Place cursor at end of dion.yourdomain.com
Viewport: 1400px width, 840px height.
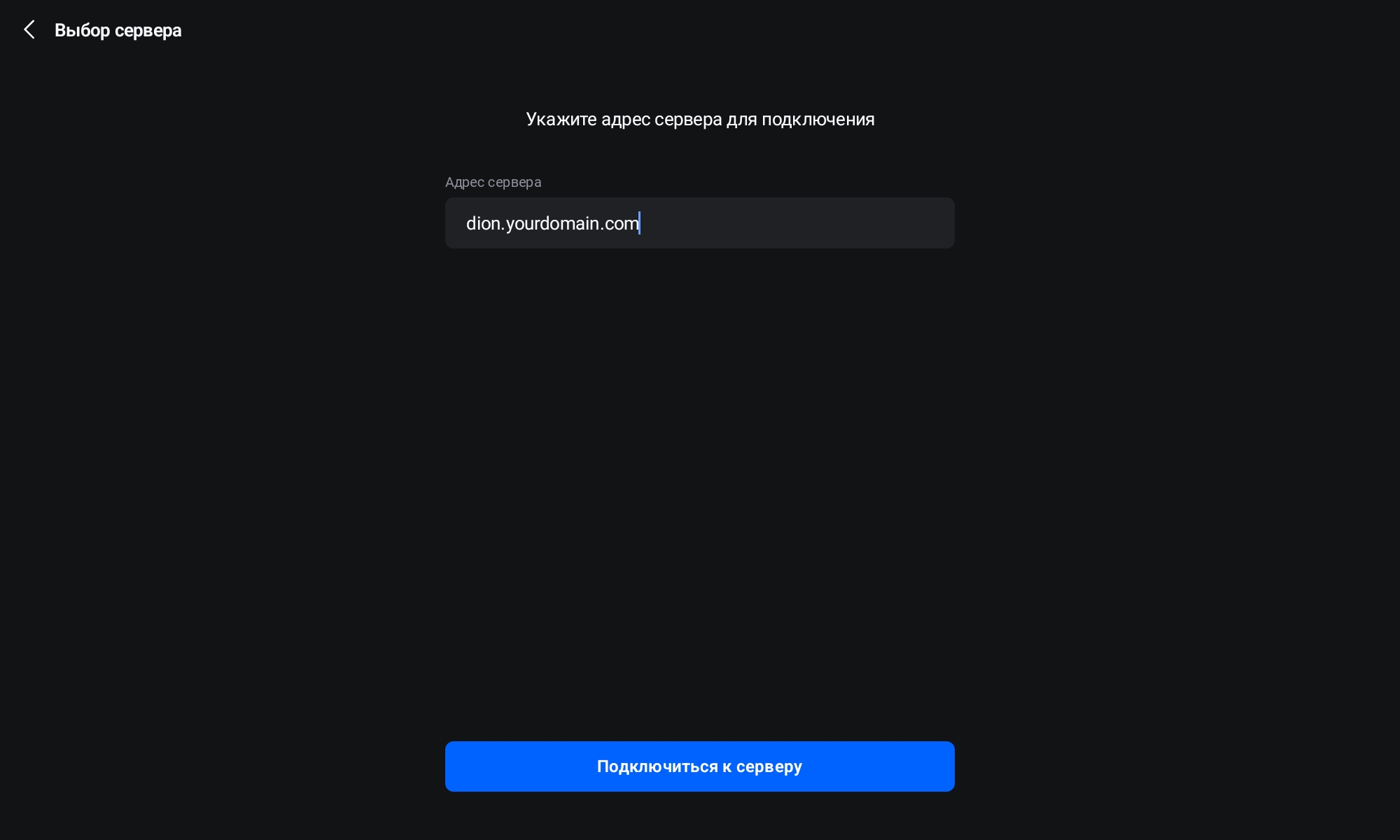click(x=640, y=223)
